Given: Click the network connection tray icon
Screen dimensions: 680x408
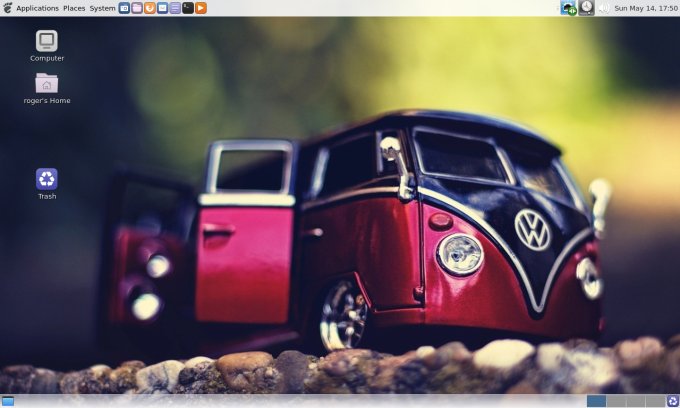Looking at the screenshot, I should click(568, 8).
